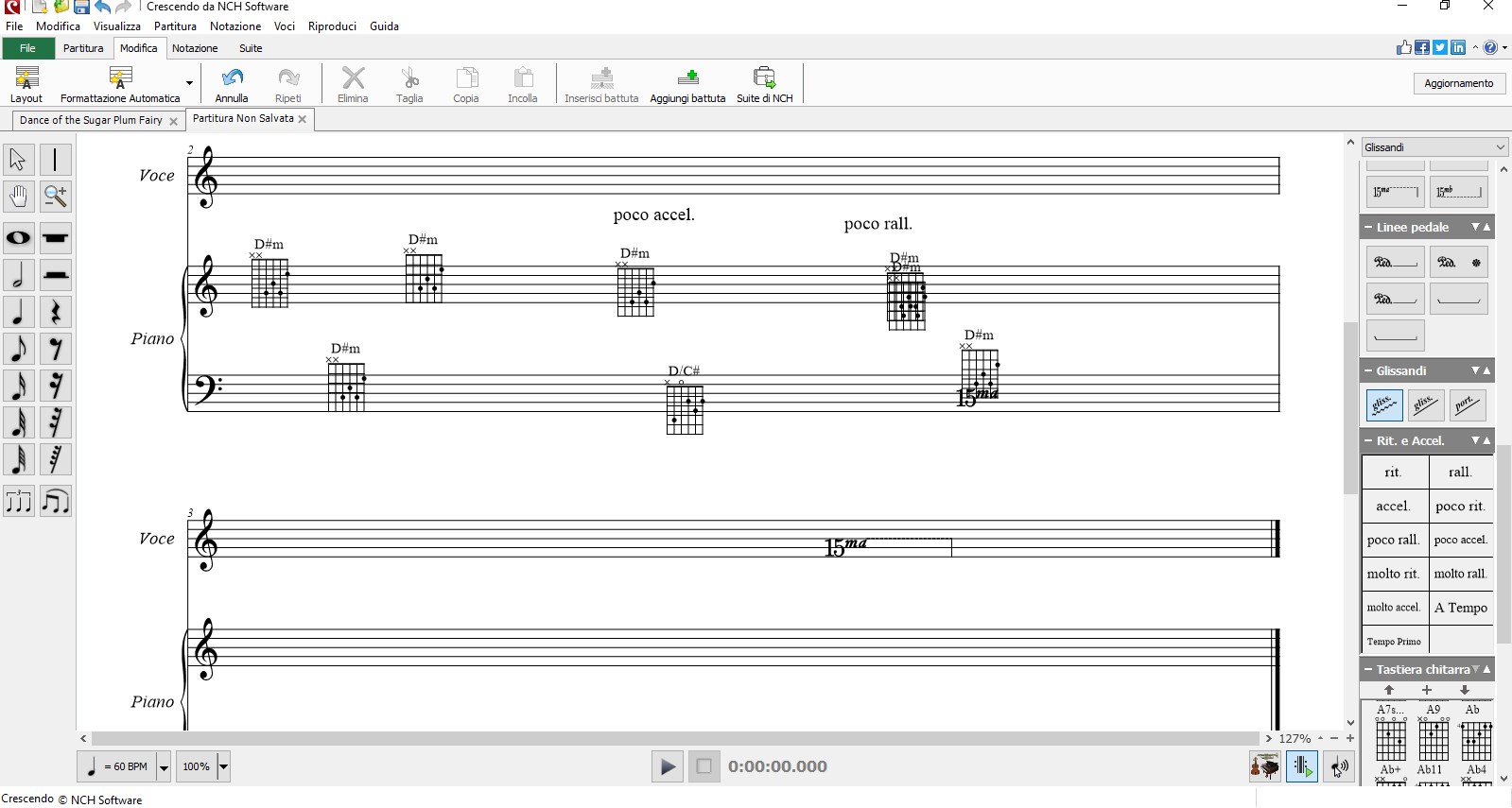1512x808 pixels.
Task: Toggle the wavy gliss. palette button
Action: (1384, 404)
